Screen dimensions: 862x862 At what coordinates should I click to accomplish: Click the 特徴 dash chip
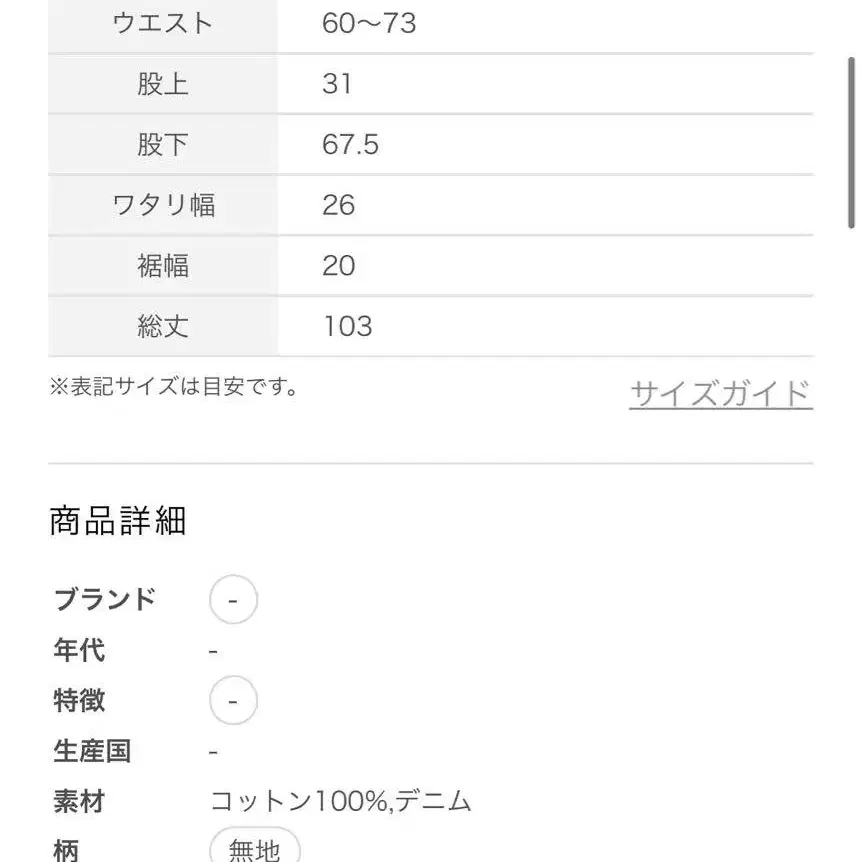click(233, 701)
